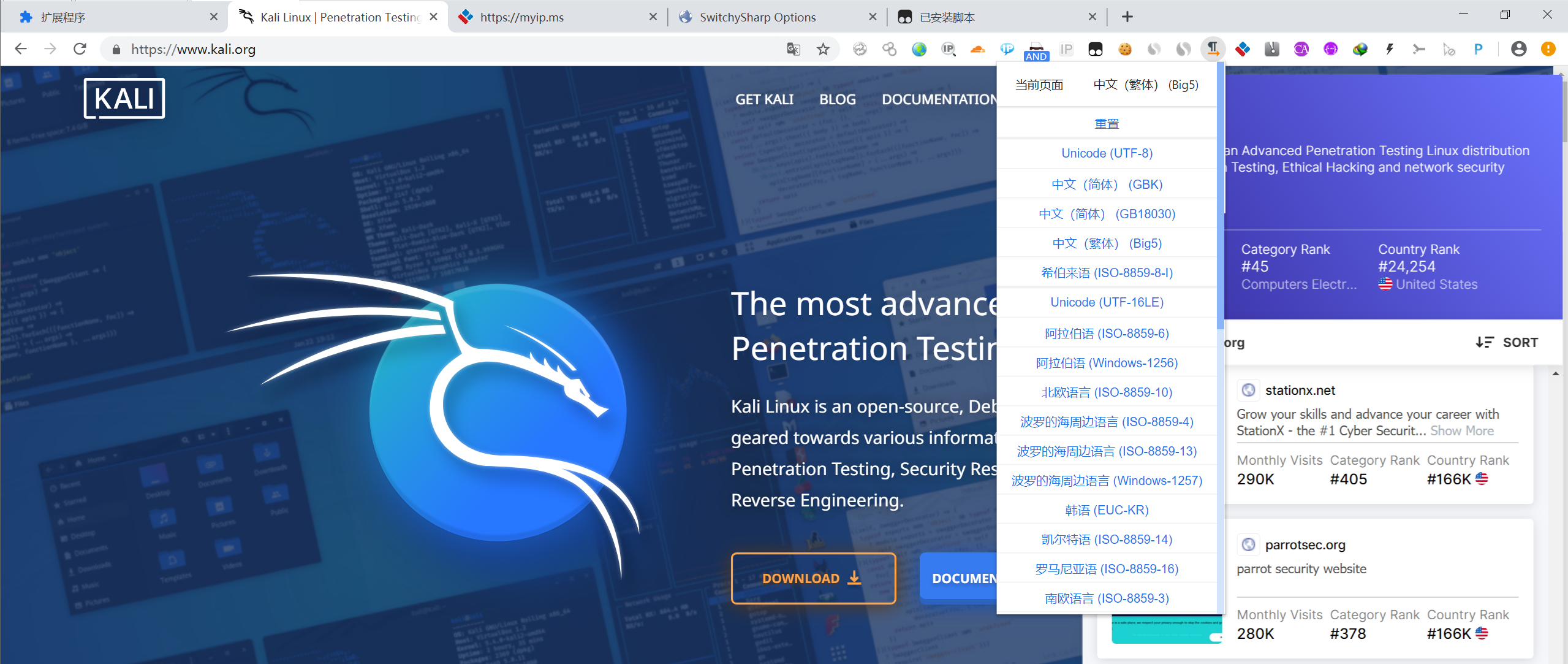Click the Google Translate icon in address bar
1568x664 pixels.
click(793, 49)
